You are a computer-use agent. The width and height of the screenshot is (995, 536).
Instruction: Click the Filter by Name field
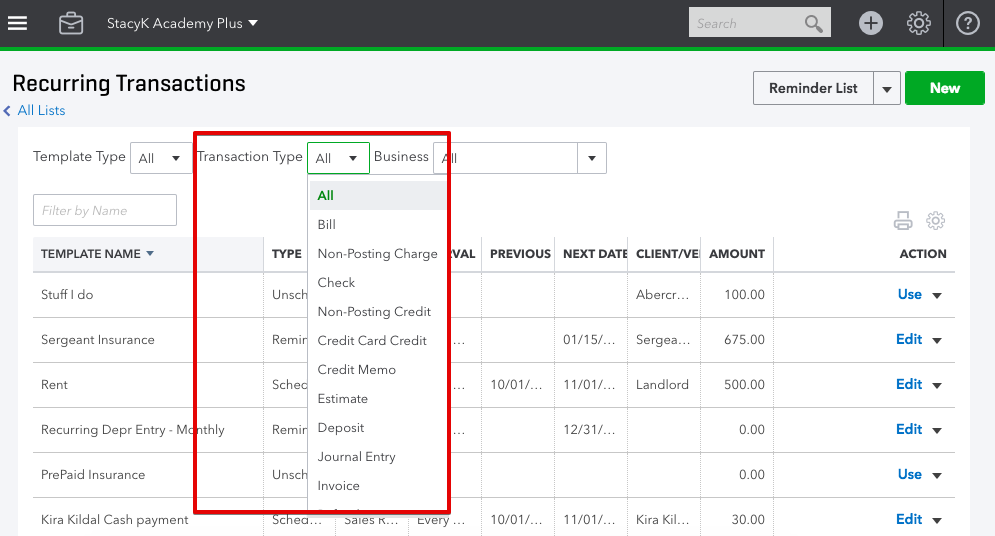click(105, 210)
